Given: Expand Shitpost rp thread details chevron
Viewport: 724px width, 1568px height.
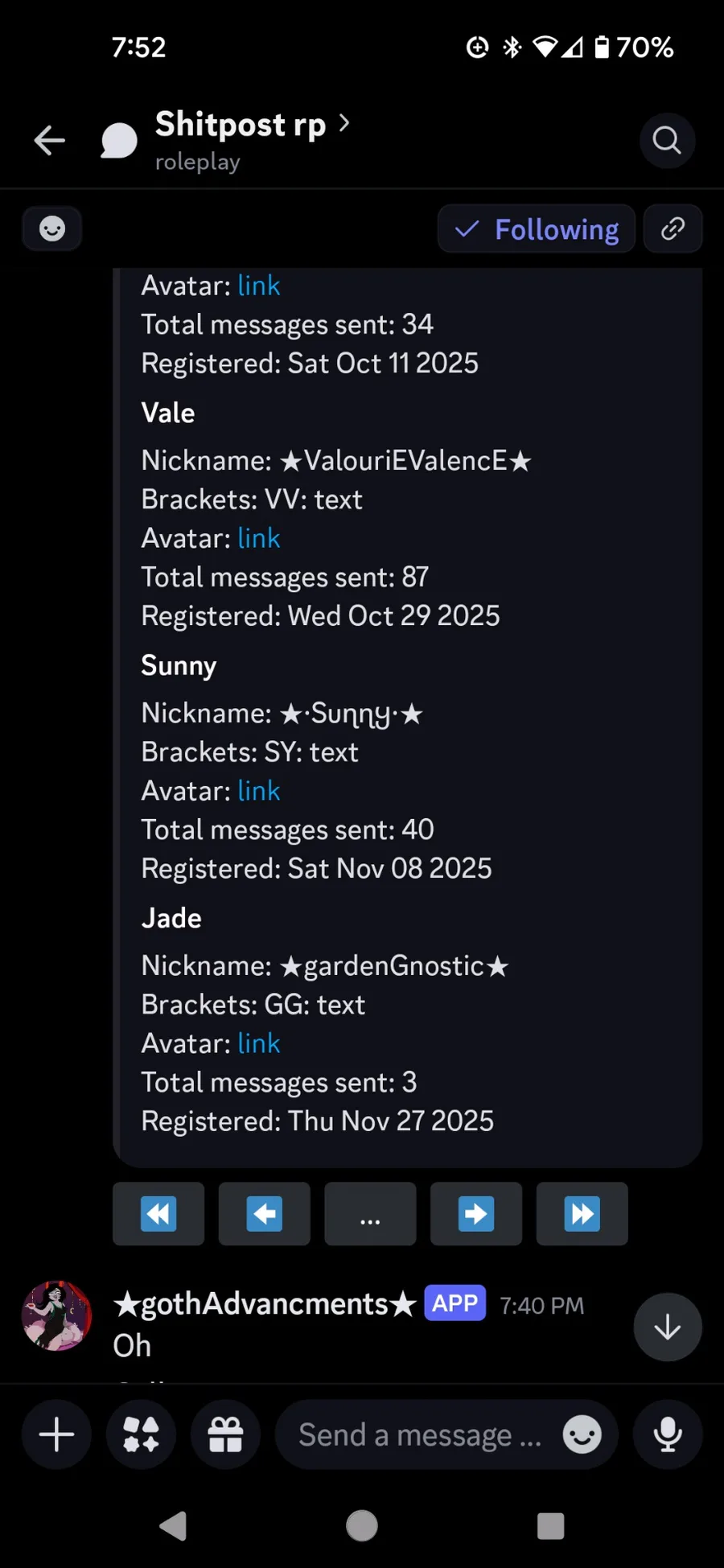Looking at the screenshot, I should tap(344, 123).
